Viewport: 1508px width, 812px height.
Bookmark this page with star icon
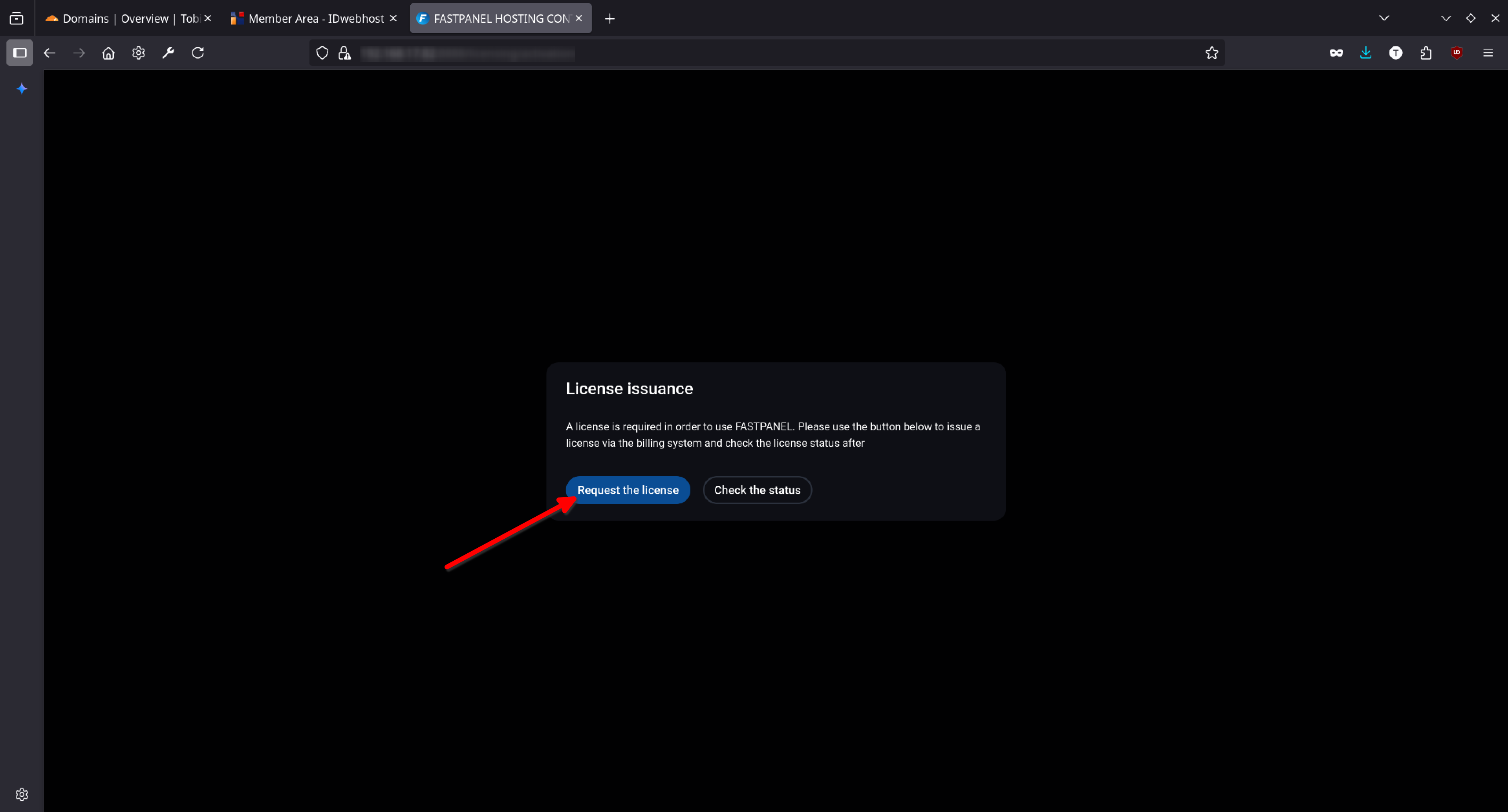click(x=1211, y=53)
